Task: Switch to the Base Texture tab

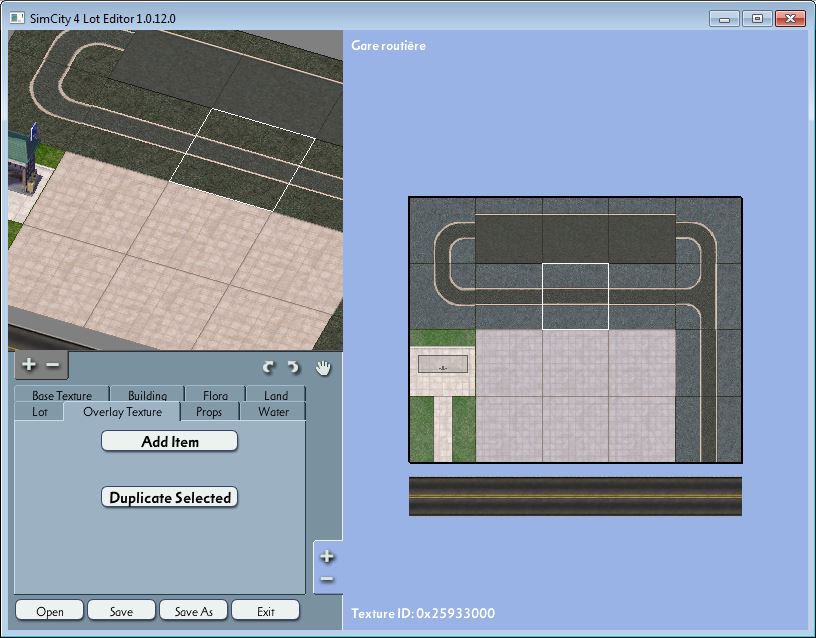Action: pyautogui.click(x=62, y=395)
